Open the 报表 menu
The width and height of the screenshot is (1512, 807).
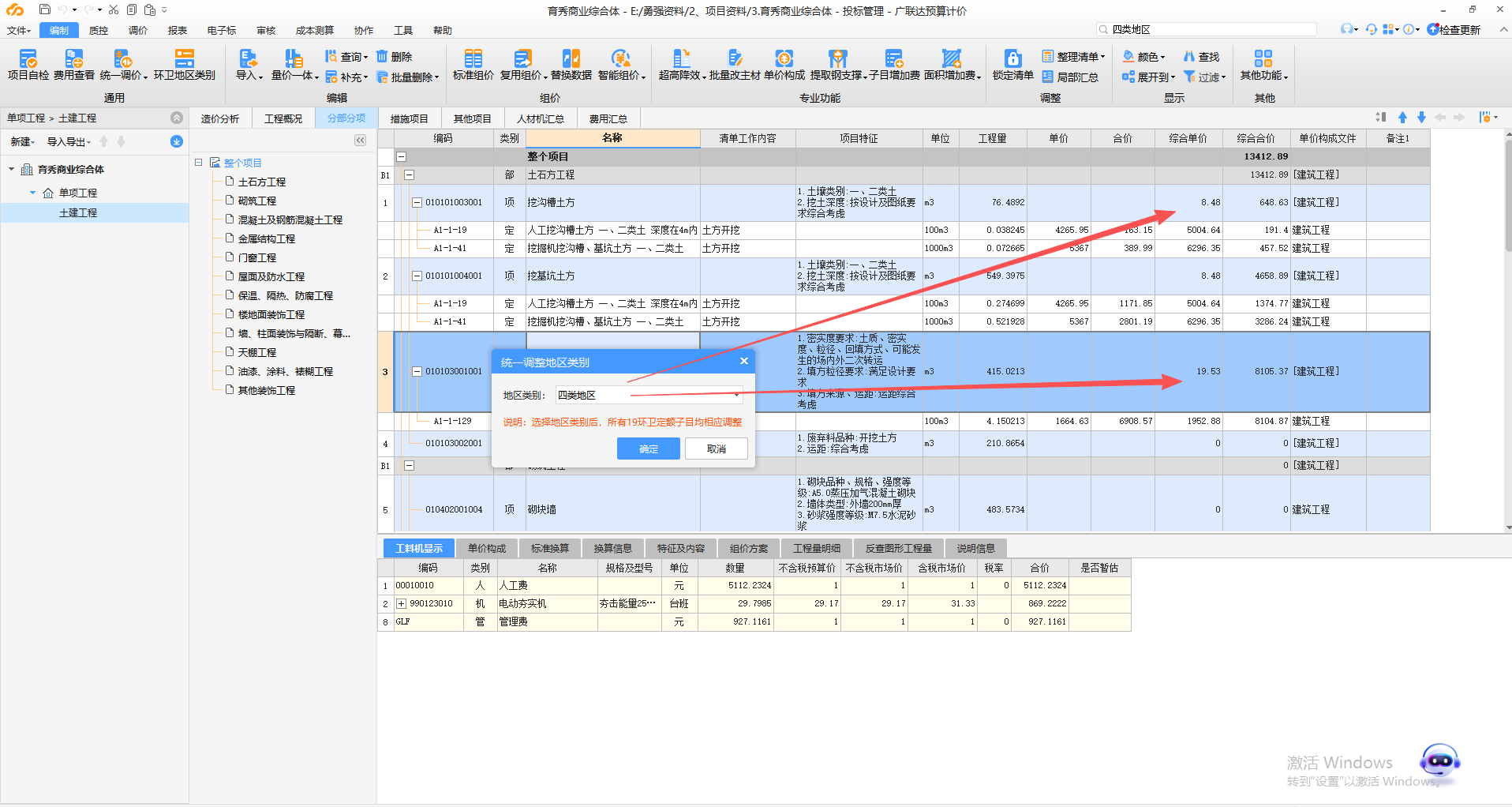(178, 30)
